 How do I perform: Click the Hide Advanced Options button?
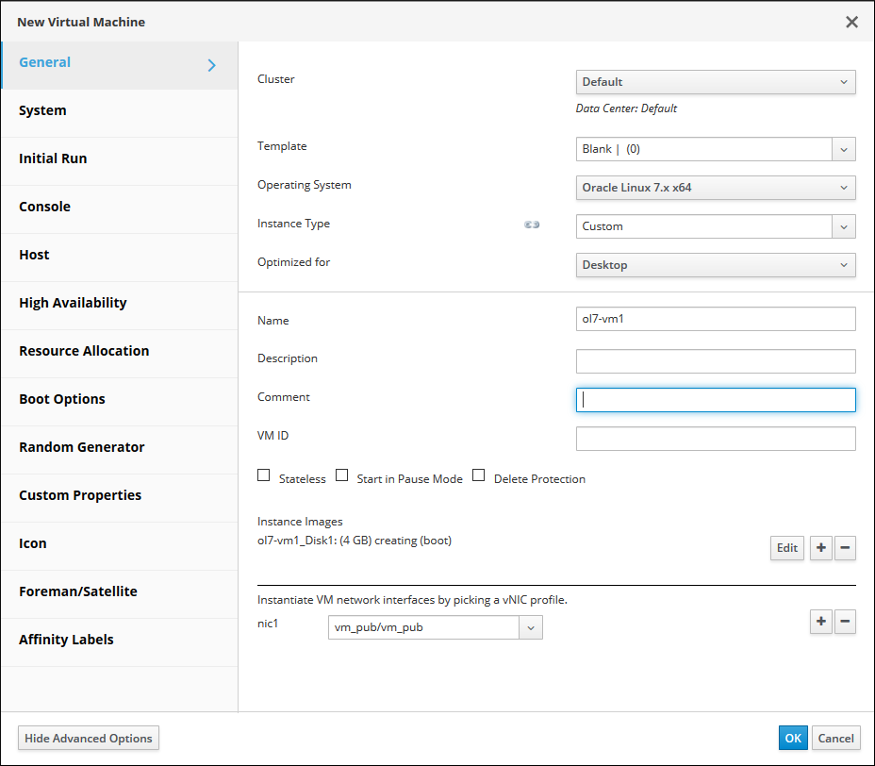tap(89, 738)
